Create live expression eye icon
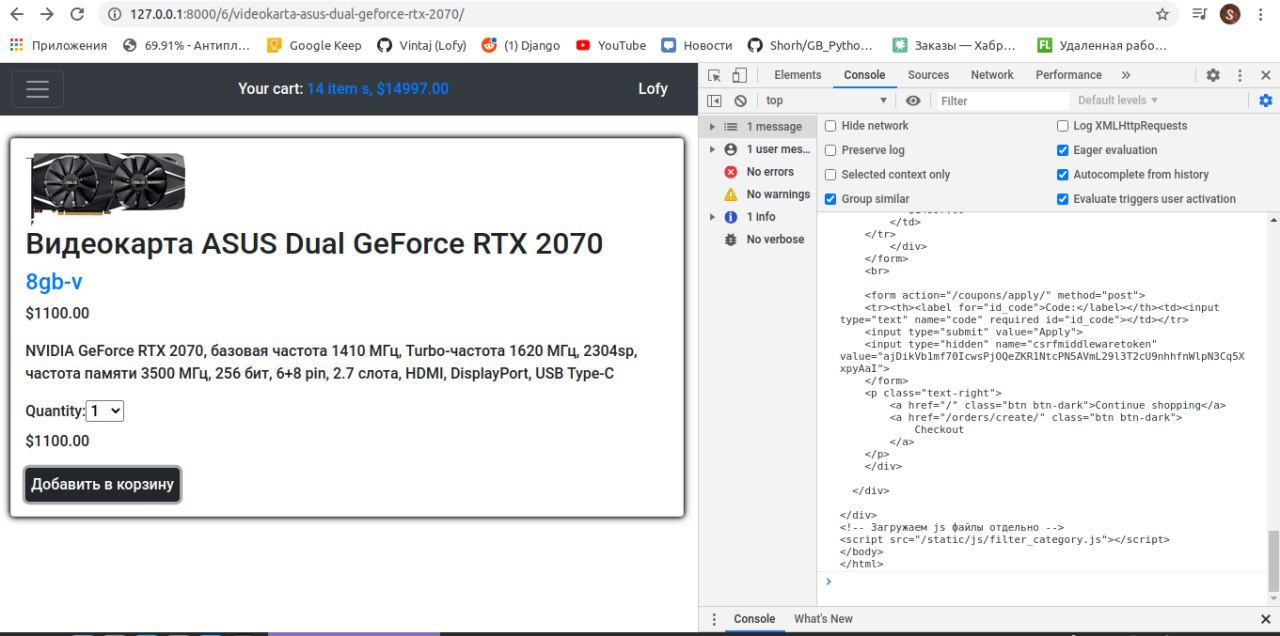 click(x=913, y=101)
